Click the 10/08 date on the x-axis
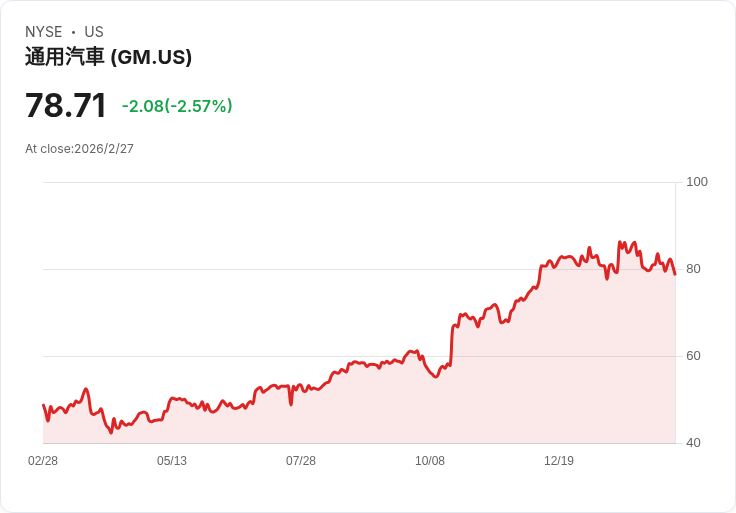Viewport: 736px width, 513px height. [430, 460]
